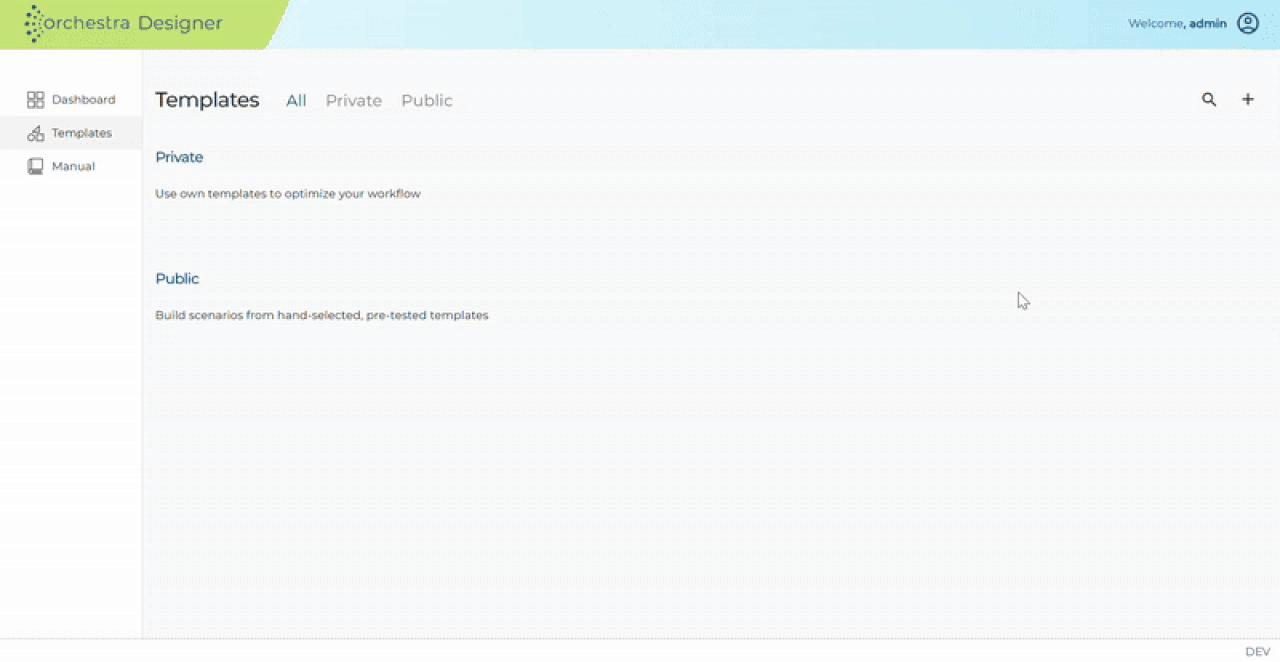
Task: Click the pre-tested templates description text
Action: click(x=322, y=315)
